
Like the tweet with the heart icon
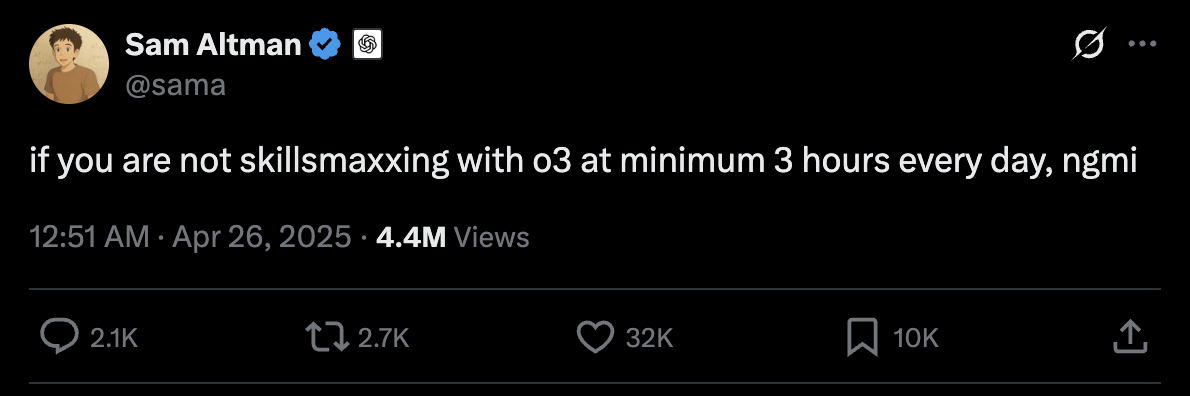tap(596, 338)
